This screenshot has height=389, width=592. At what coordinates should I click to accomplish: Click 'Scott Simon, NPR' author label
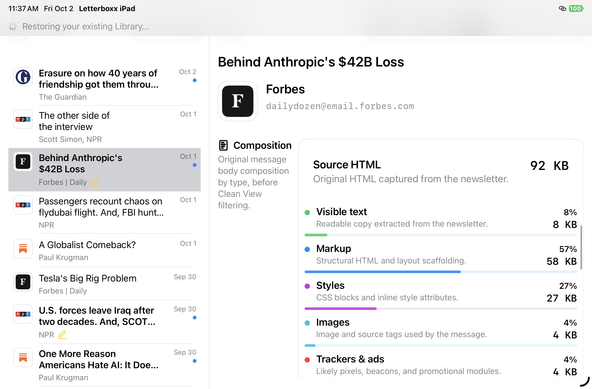pyautogui.click(x=70, y=139)
